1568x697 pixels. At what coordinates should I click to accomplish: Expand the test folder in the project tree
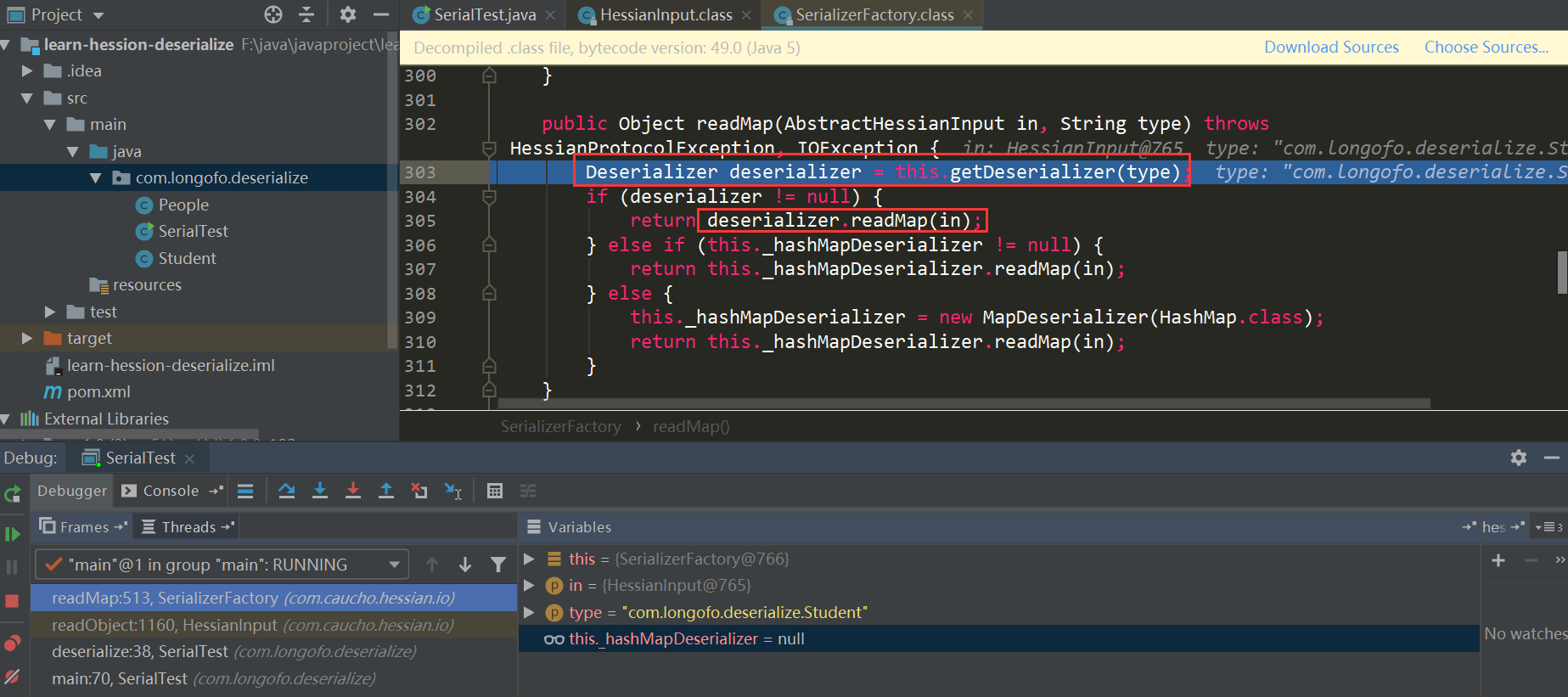point(50,312)
